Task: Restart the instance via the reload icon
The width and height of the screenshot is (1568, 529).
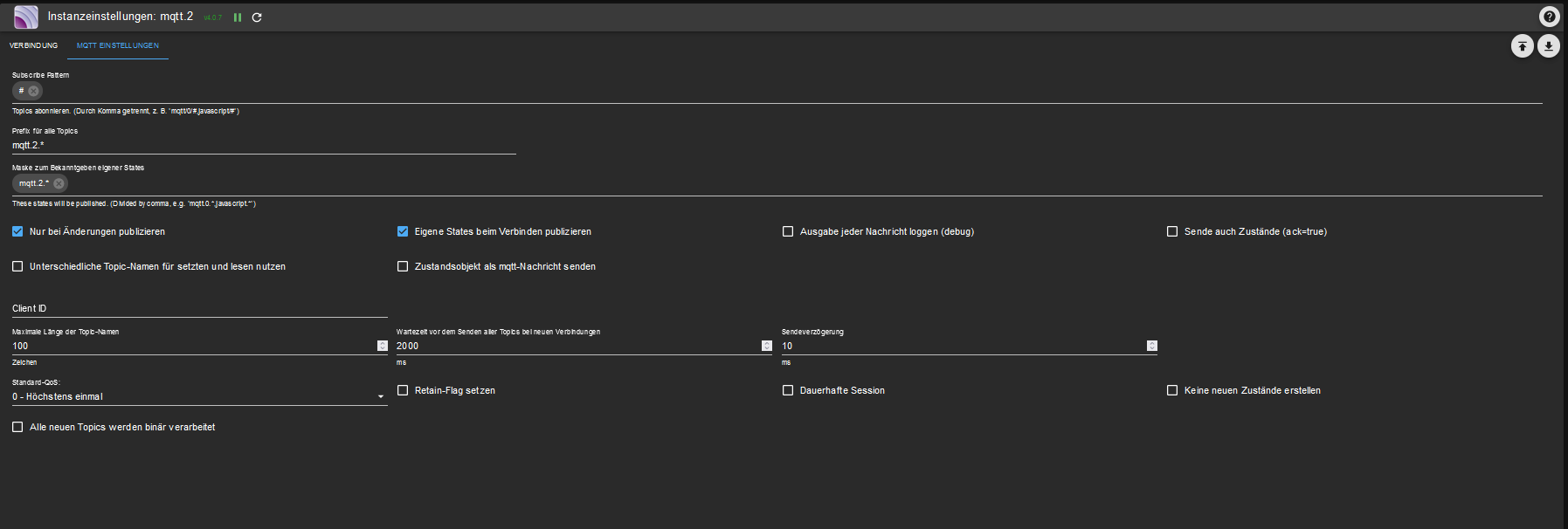Action: 257,17
